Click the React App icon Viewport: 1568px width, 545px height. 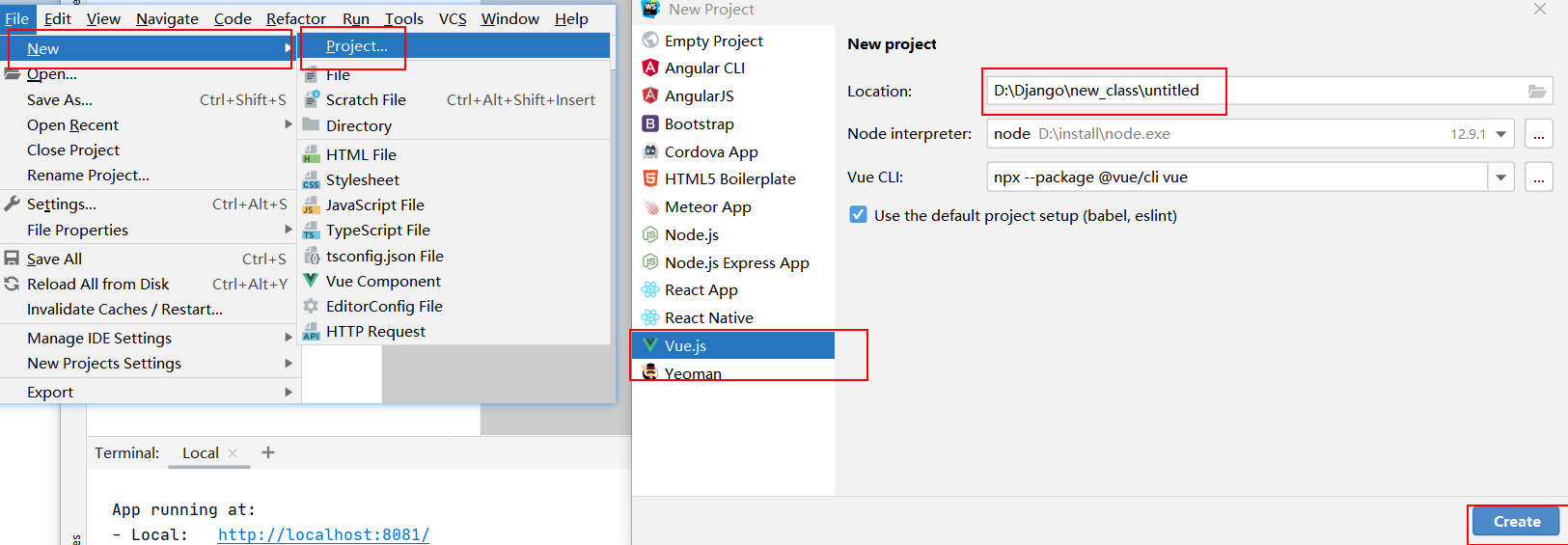click(x=650, y=289)
